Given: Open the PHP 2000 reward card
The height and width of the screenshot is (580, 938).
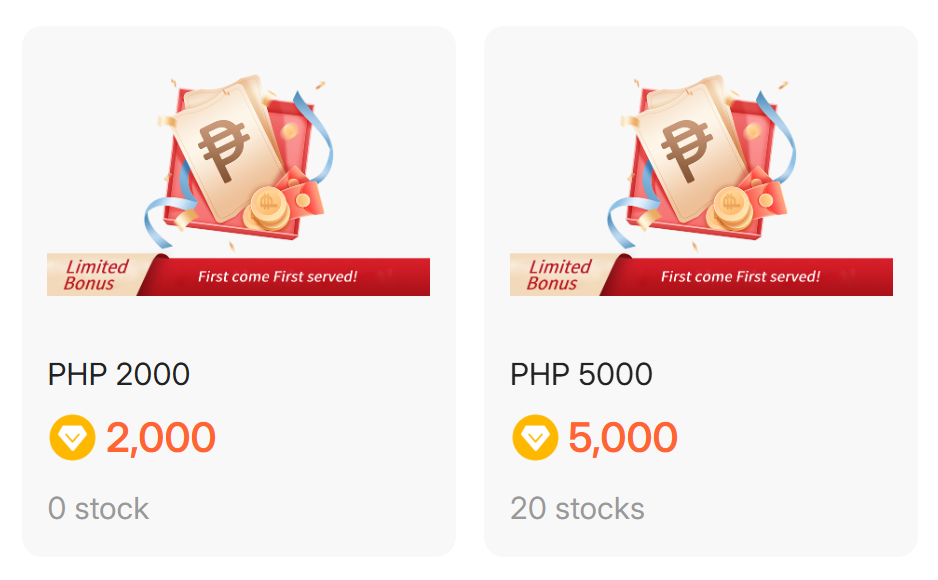Looking at the screenshot, I should click(238, 290).
